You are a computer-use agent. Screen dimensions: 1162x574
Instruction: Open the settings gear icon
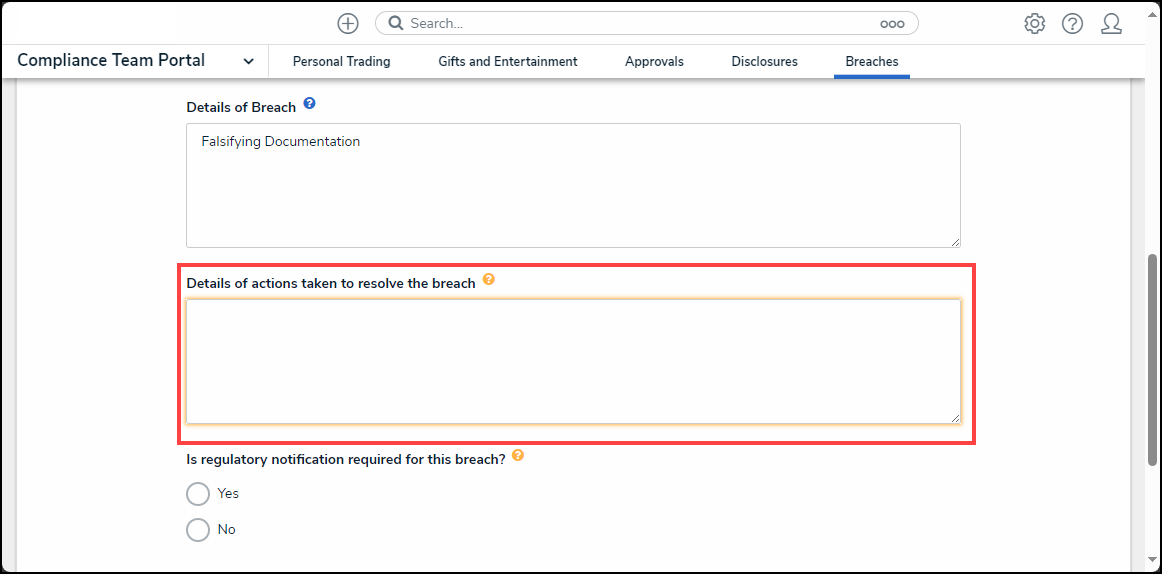[x=1034, y=24]
